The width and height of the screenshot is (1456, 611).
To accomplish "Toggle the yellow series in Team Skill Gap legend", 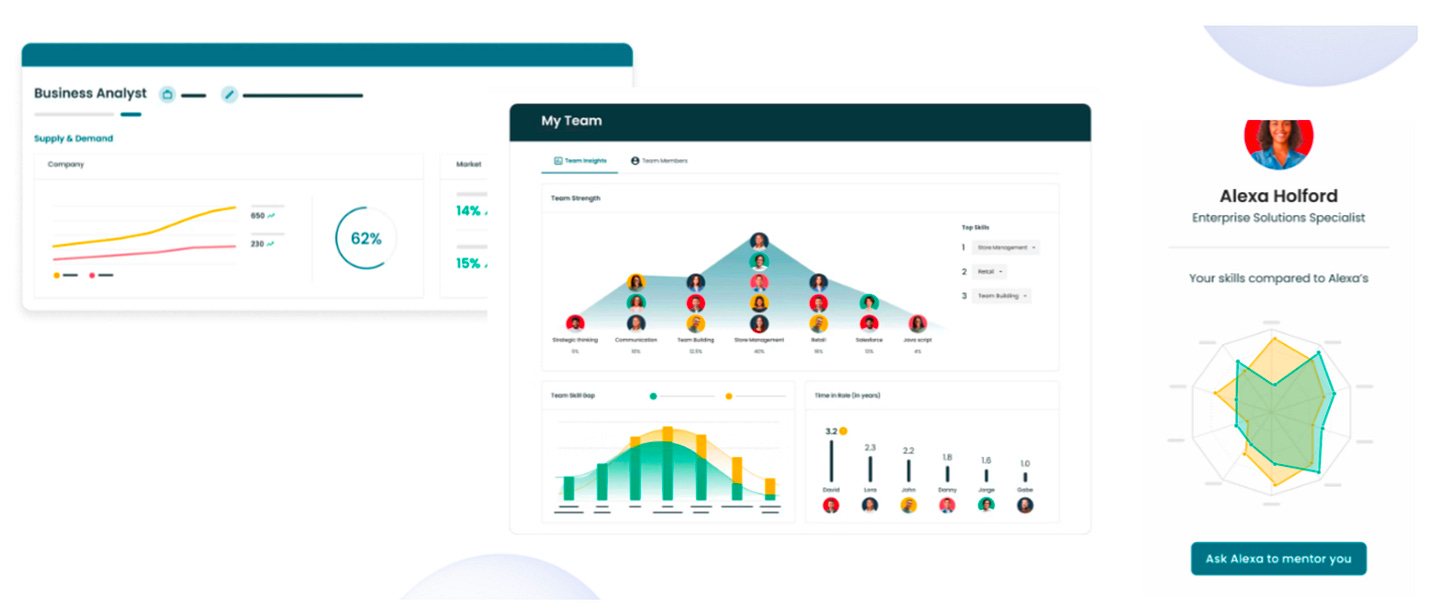I will (x=728, y=396).
